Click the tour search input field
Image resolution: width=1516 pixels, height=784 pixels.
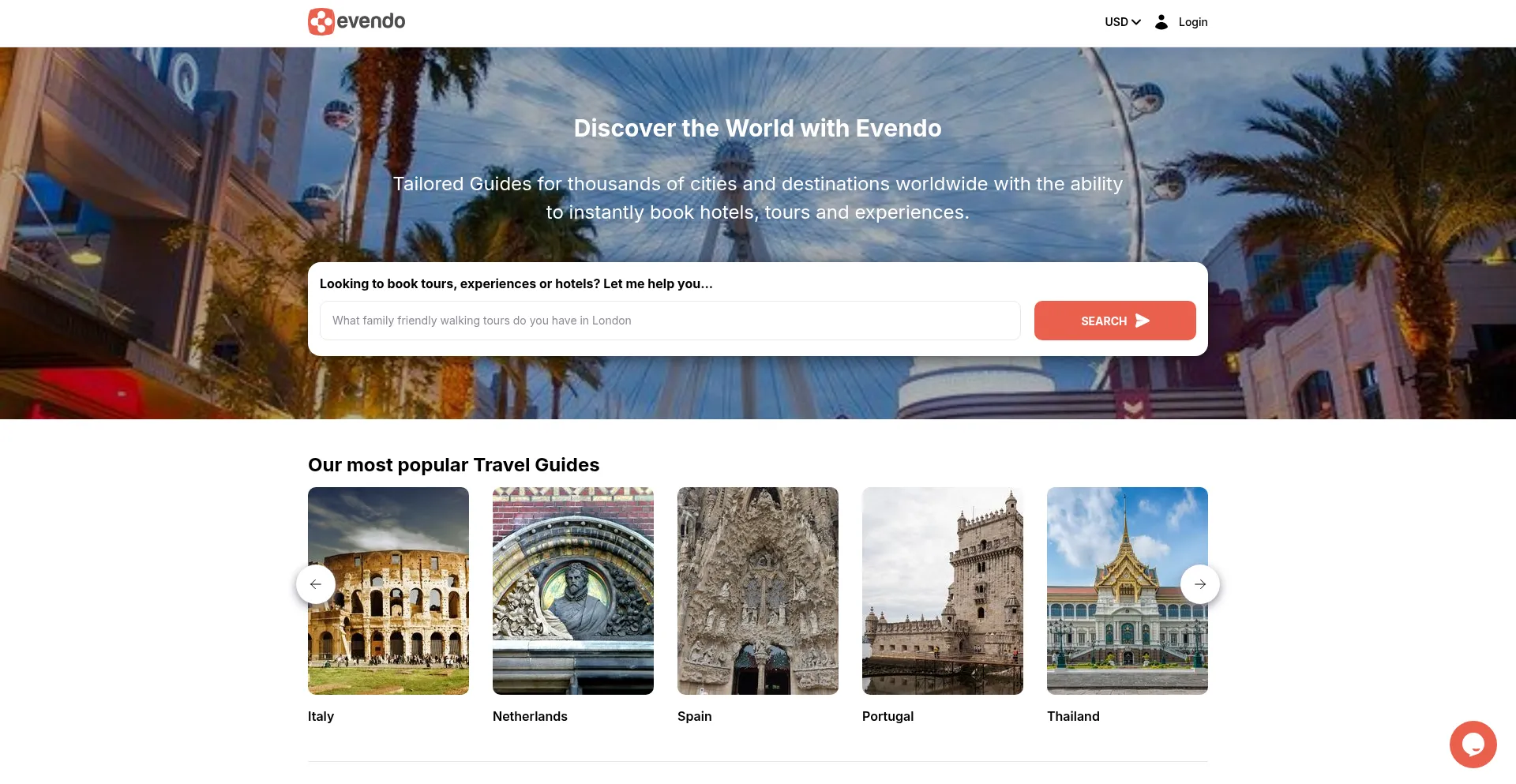670,321
